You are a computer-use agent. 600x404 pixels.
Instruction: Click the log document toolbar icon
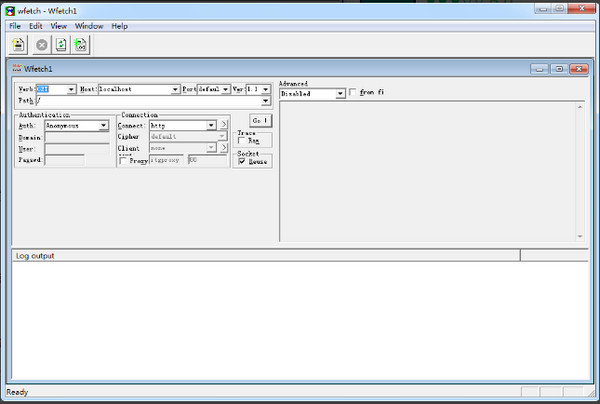click(x=80, y=45)
